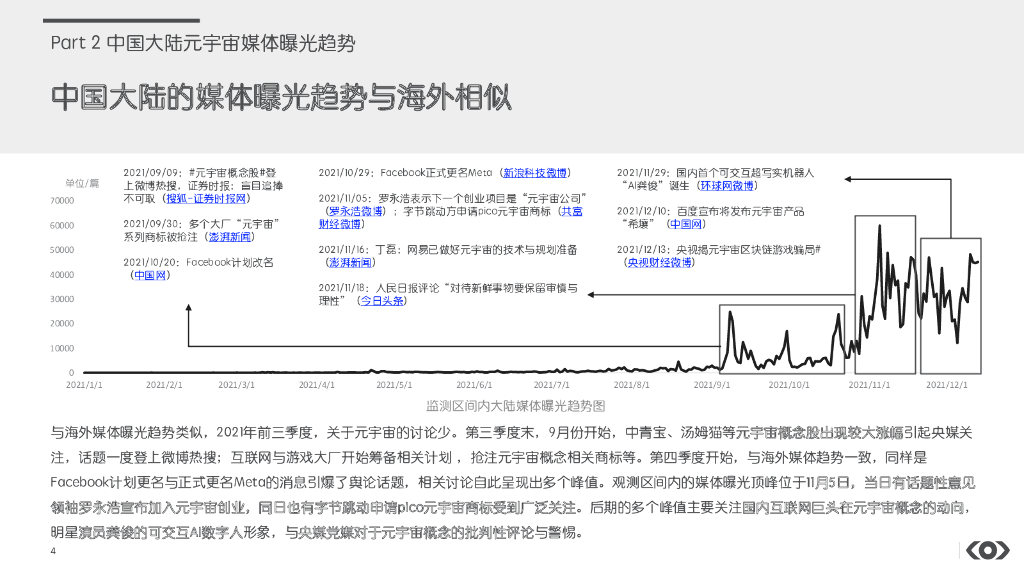Click the early September spike on the chart line

[730, 313]
